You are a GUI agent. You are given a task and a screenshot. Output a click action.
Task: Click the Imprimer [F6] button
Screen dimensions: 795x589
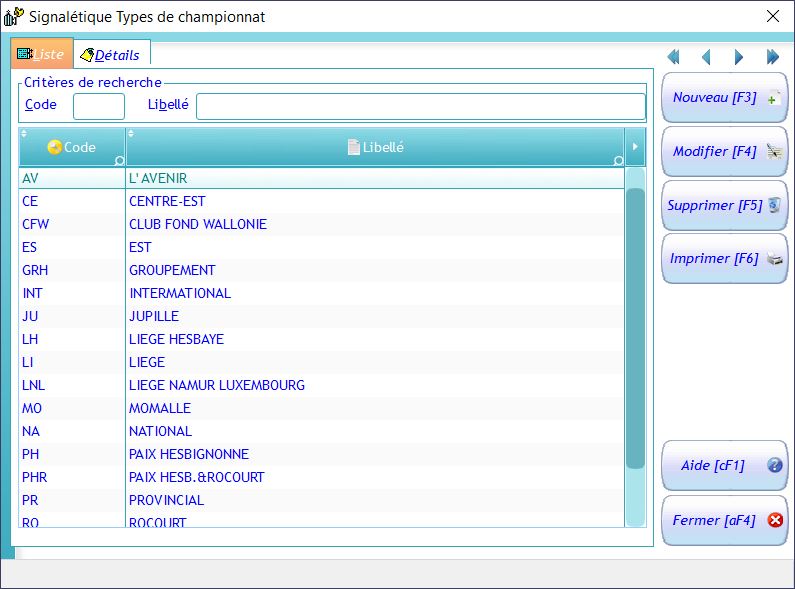click(x=725, y=259)
